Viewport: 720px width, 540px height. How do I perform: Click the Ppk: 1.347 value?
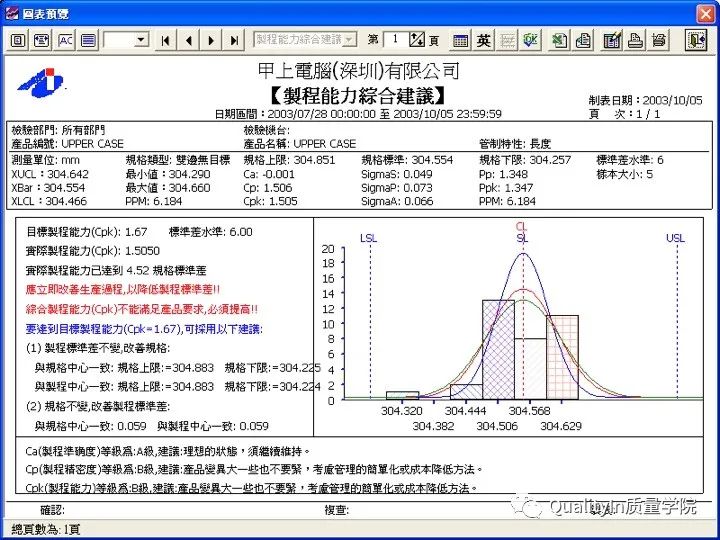[x=506, y=188]
